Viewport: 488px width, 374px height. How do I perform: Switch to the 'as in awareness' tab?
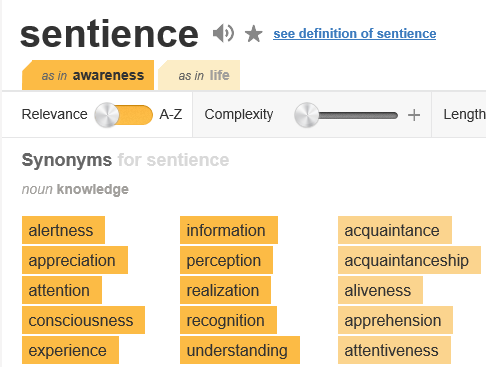[88, 75]
